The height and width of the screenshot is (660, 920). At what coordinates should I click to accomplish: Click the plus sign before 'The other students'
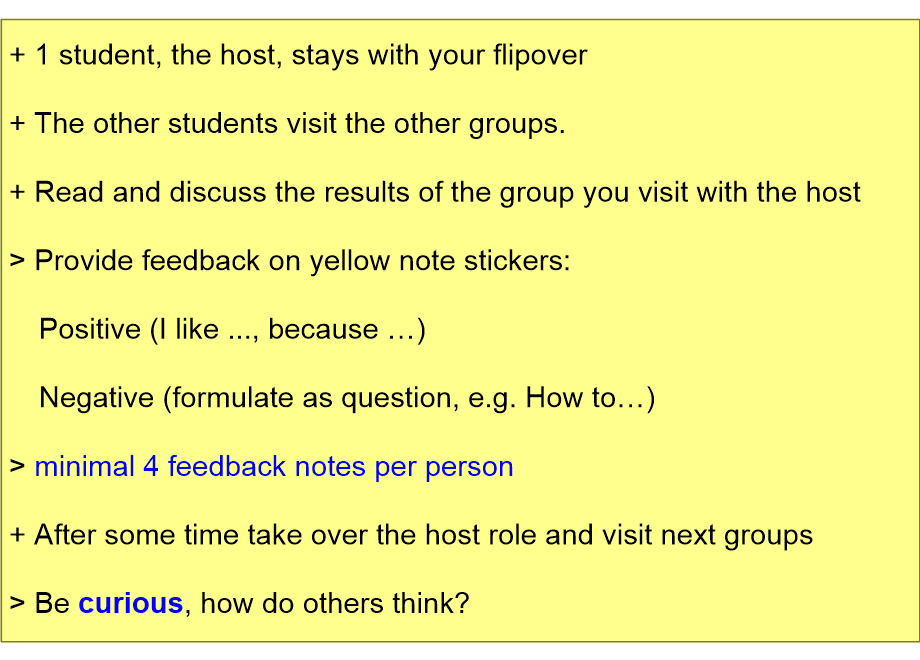[x=18, y=124]
